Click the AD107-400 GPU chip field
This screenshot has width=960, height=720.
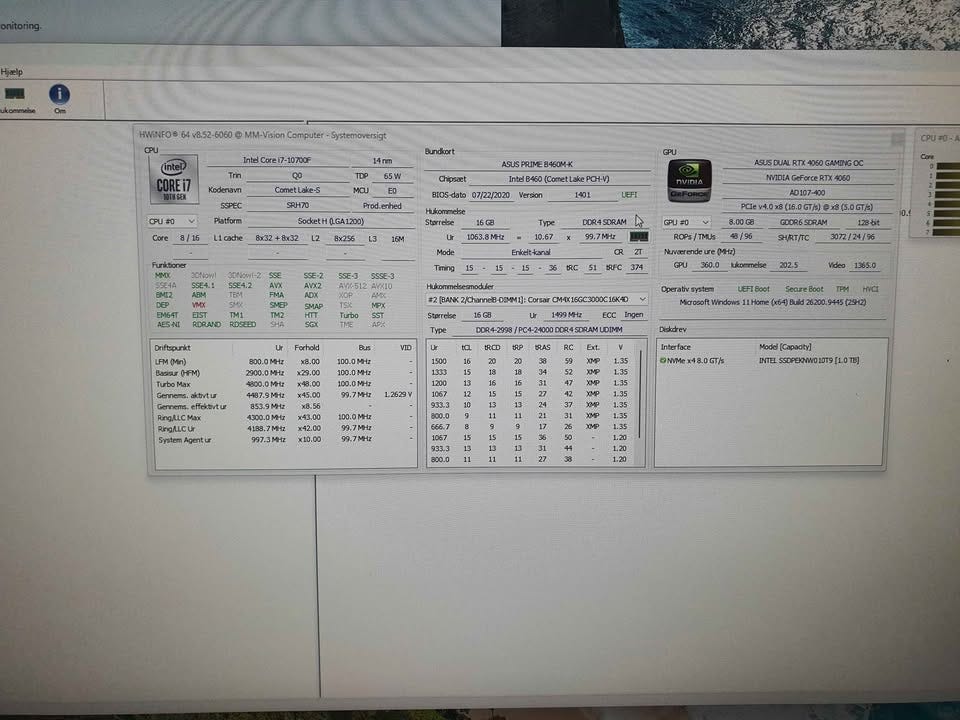[808, 192]
